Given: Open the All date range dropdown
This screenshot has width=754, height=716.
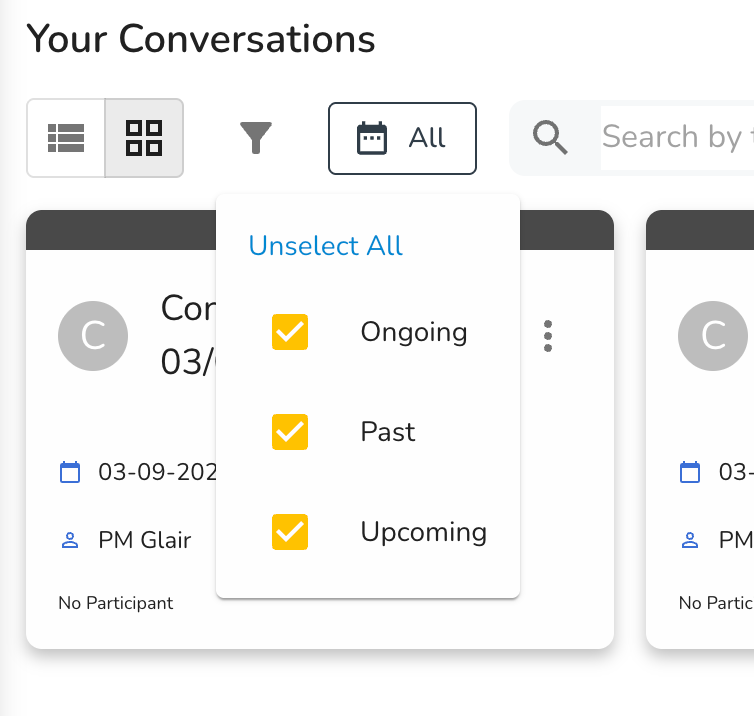Looking at the screenshot, I should click(402, 137).
